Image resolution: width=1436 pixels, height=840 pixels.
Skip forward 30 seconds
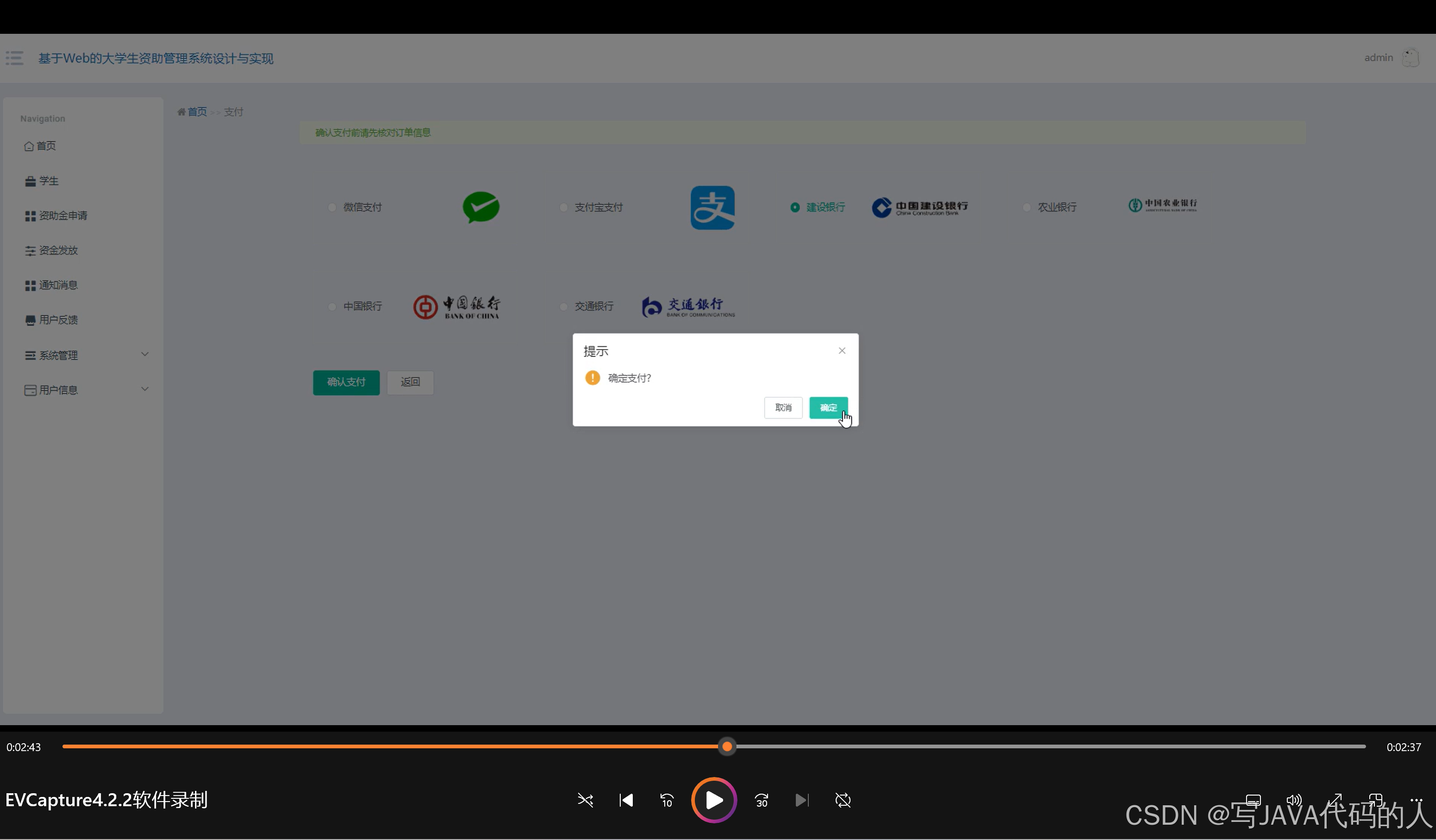[762, 800]
